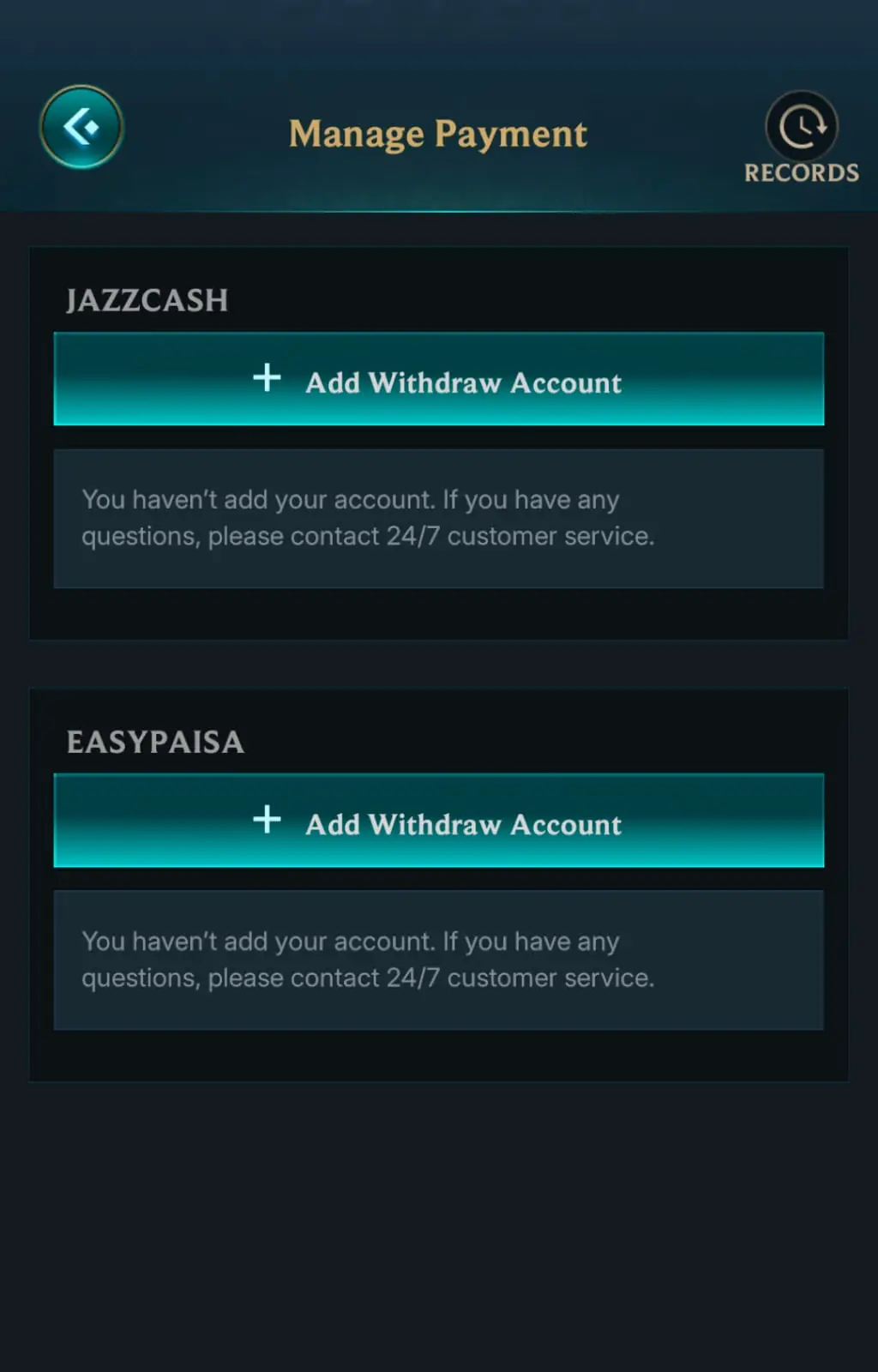Image resolution: width=878 pixels, height=1372 pixels.
Task: Tap the back arrow icon
Action: [81, 128]
